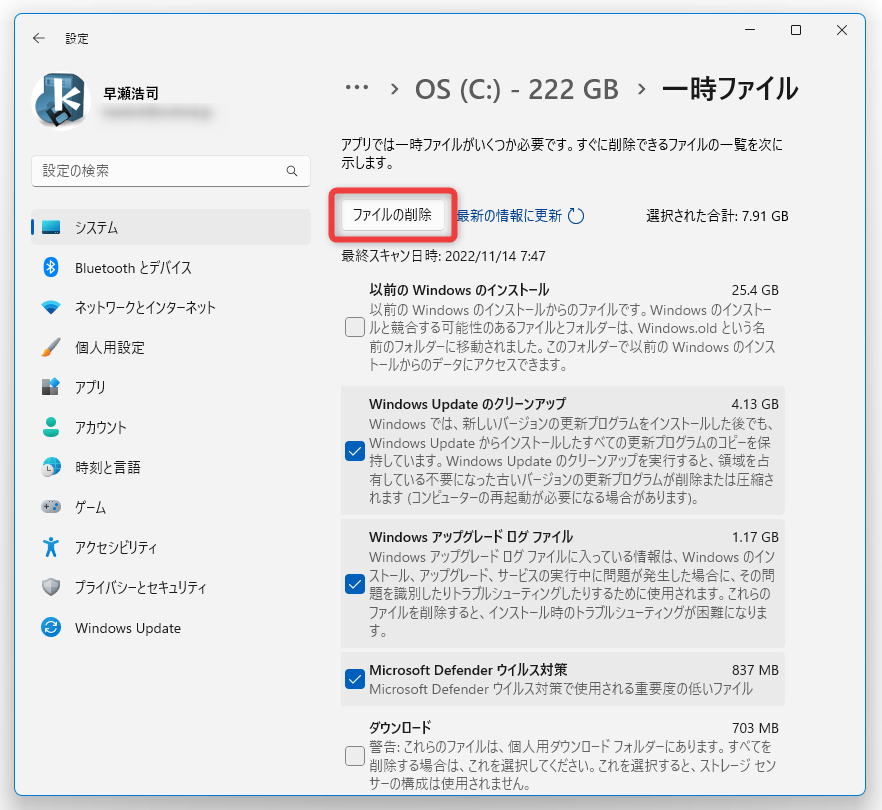
Task: Open 個人用設定 label
Action: click(x=110, y=348)
